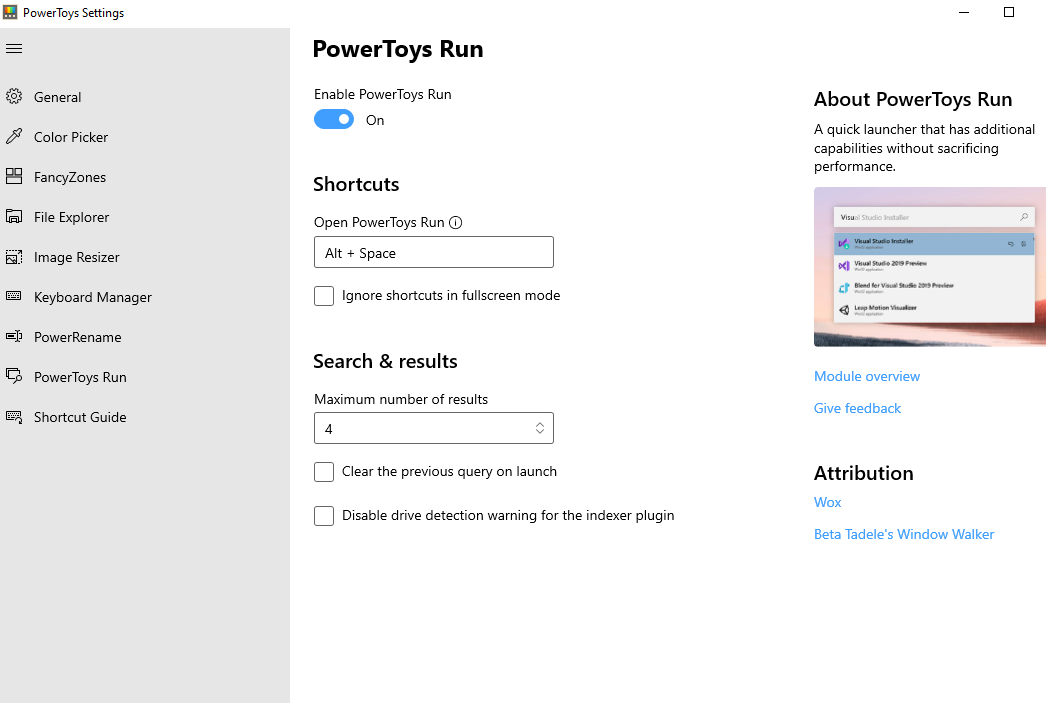
Task: Select the Color Picker module icon
Action: click(15, 137)
